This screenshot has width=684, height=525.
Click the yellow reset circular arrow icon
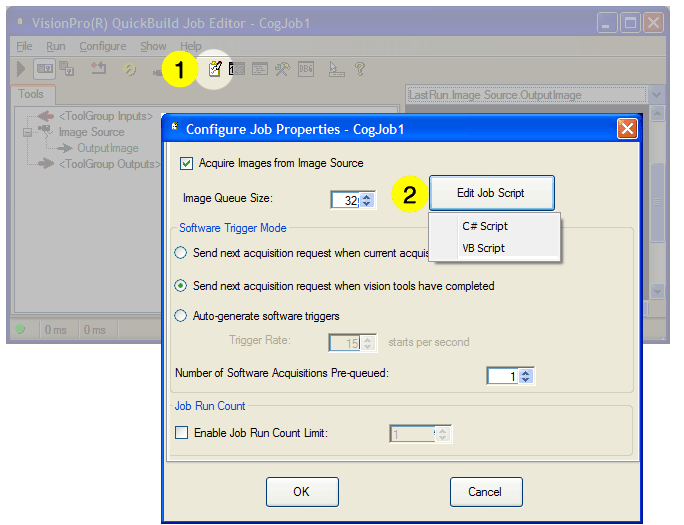[x=129, y=69]
